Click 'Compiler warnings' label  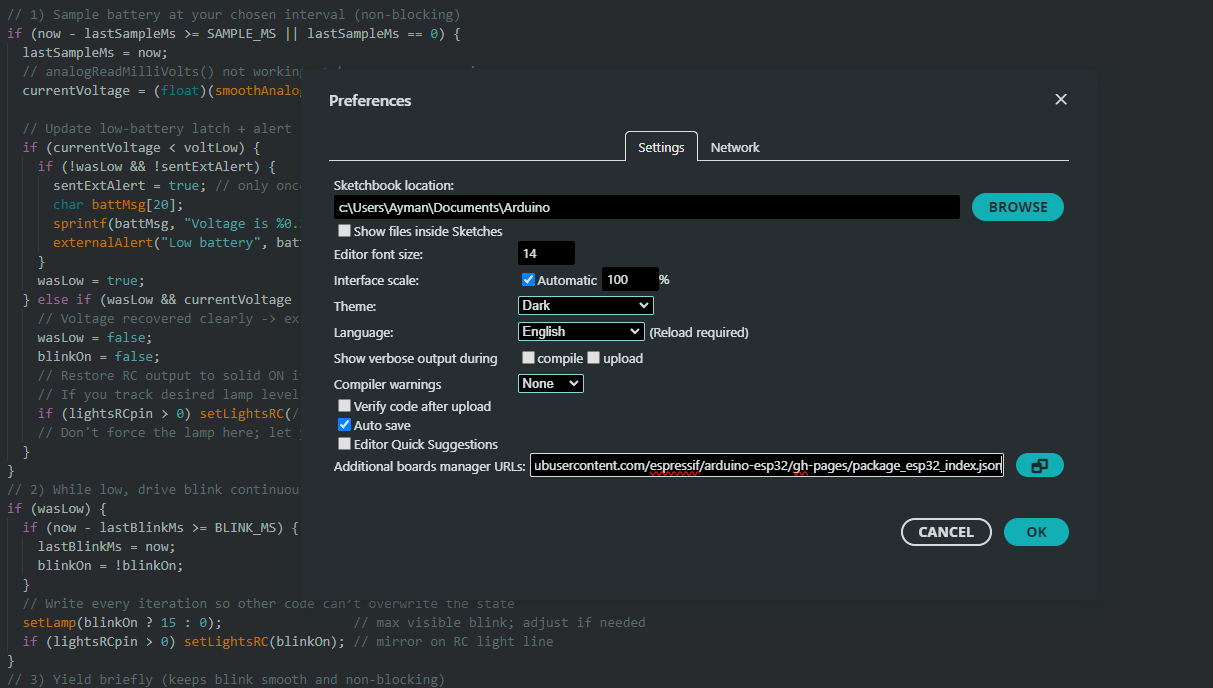point(387,384)
